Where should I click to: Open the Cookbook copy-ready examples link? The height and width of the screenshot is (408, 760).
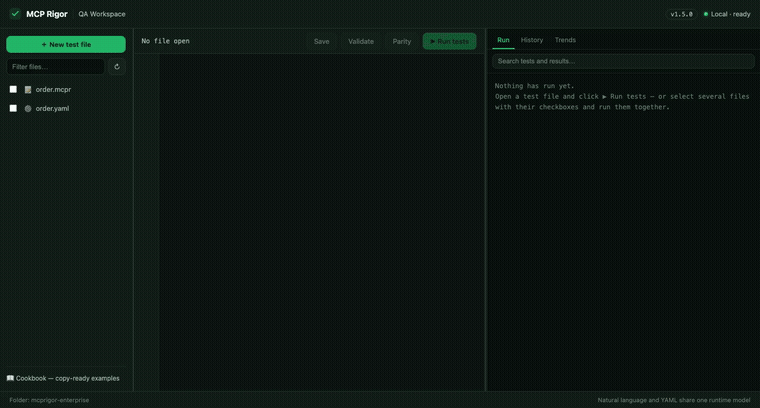click(63, 378)
